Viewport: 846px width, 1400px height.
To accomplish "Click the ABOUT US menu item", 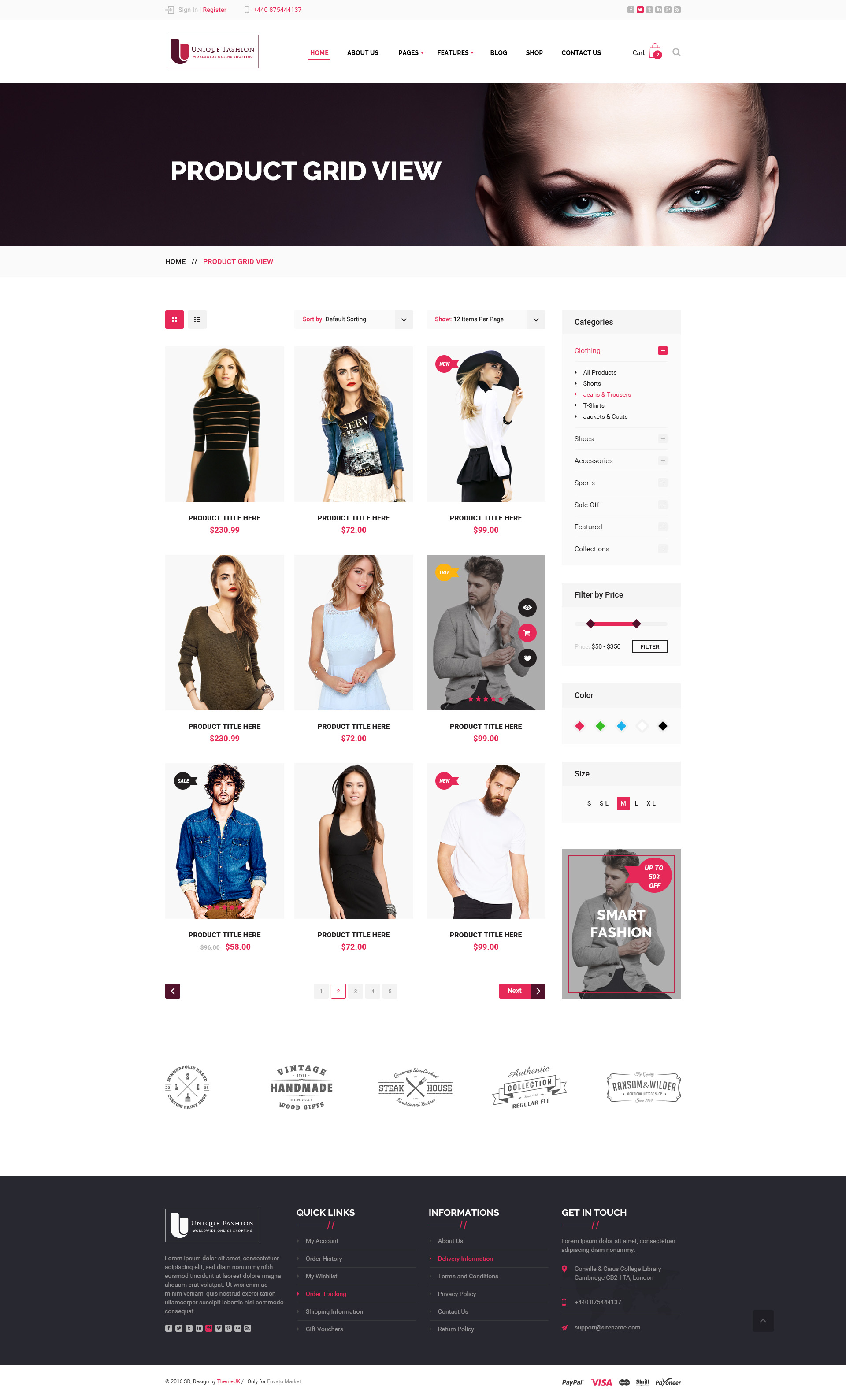I will (x=362, y=52).
